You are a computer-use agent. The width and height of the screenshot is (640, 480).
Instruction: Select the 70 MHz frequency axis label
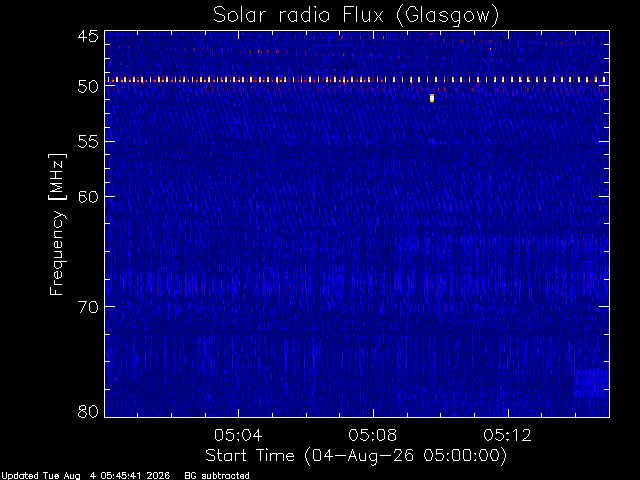coord(88,307)
